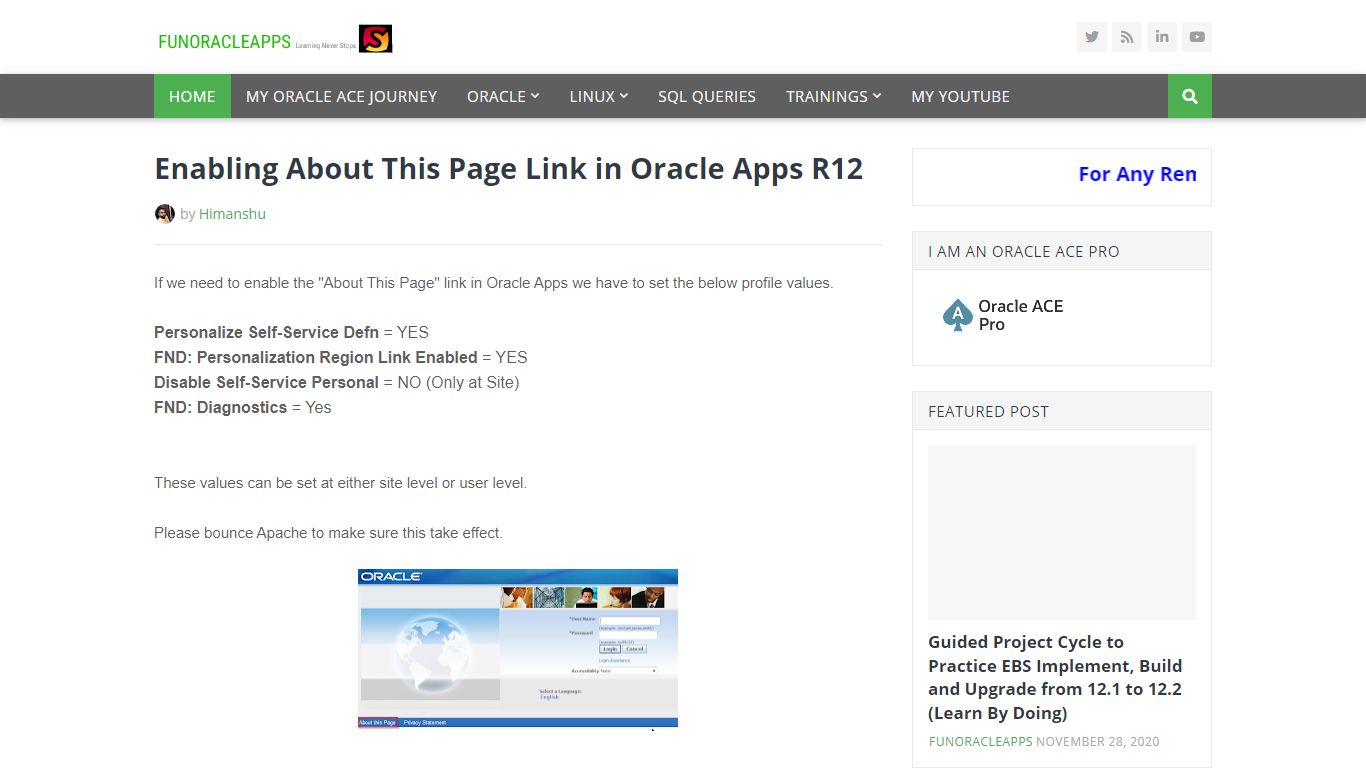Expand the TRAININGS dropdown menu
This screenshot has width=1366, height=768.
coord(834,96)
